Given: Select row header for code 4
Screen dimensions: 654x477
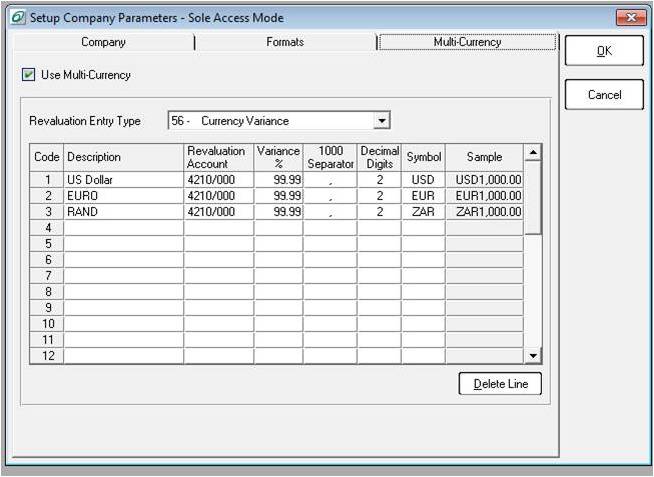Looking at the screenshot, I should (47, 228).
